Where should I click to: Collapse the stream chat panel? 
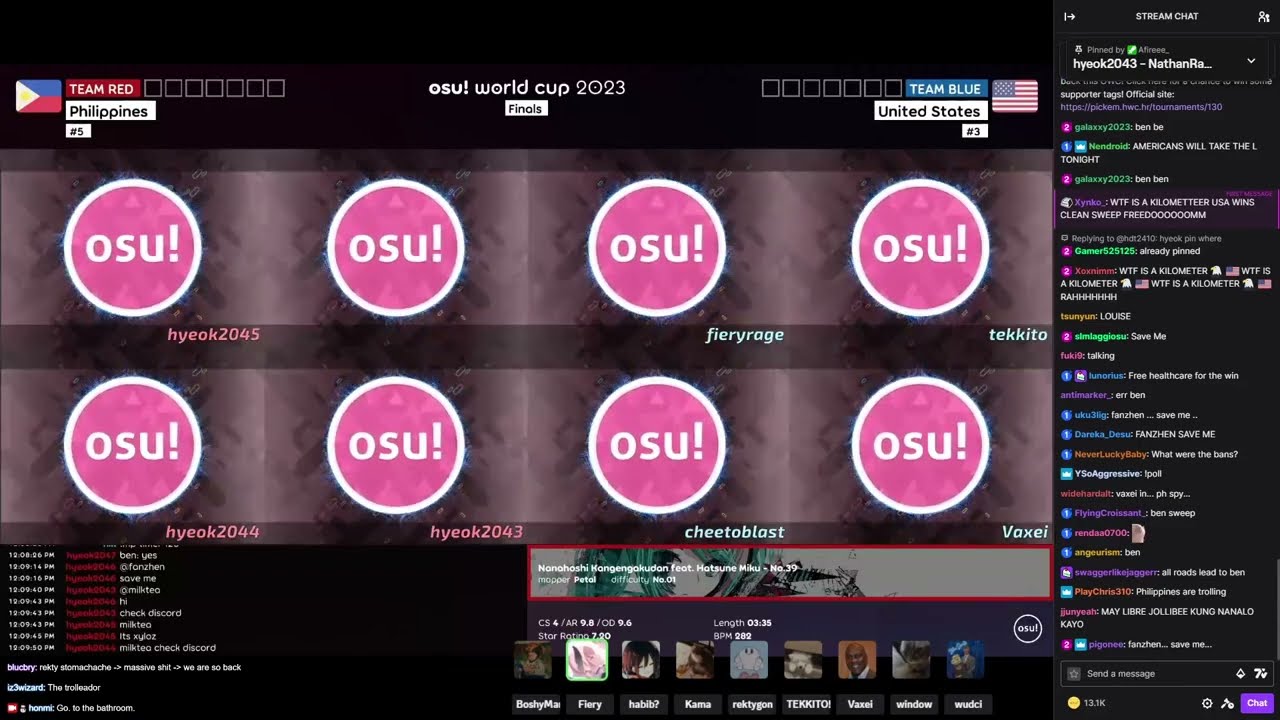[1069, 16]
